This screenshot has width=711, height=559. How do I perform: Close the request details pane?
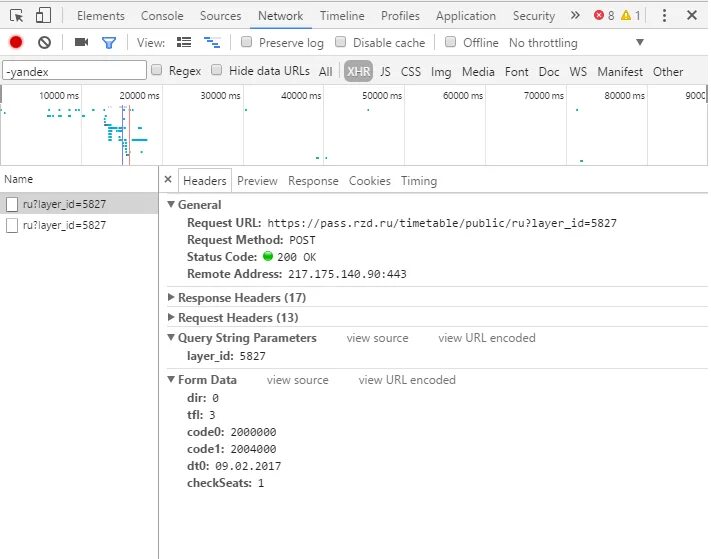[x=168, y=179]
